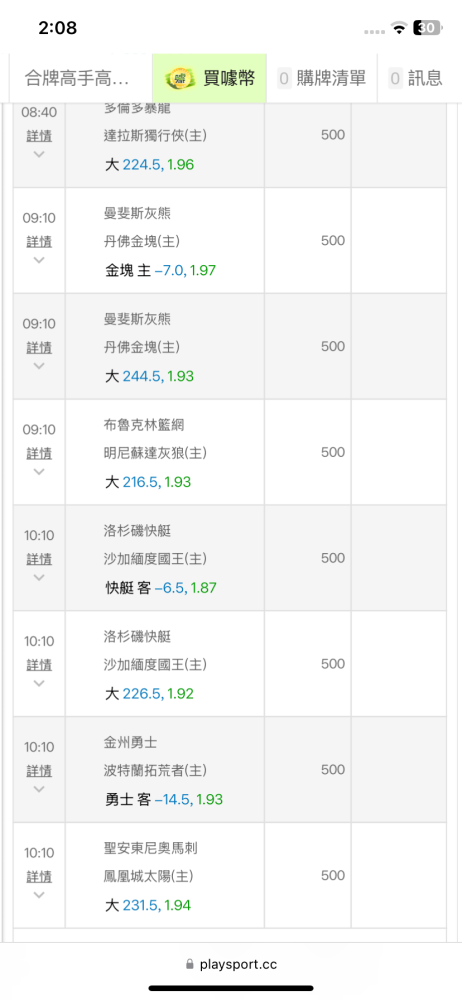
Task: Expand chevron under 08:40 Dallas game
Action: point(39,154)
